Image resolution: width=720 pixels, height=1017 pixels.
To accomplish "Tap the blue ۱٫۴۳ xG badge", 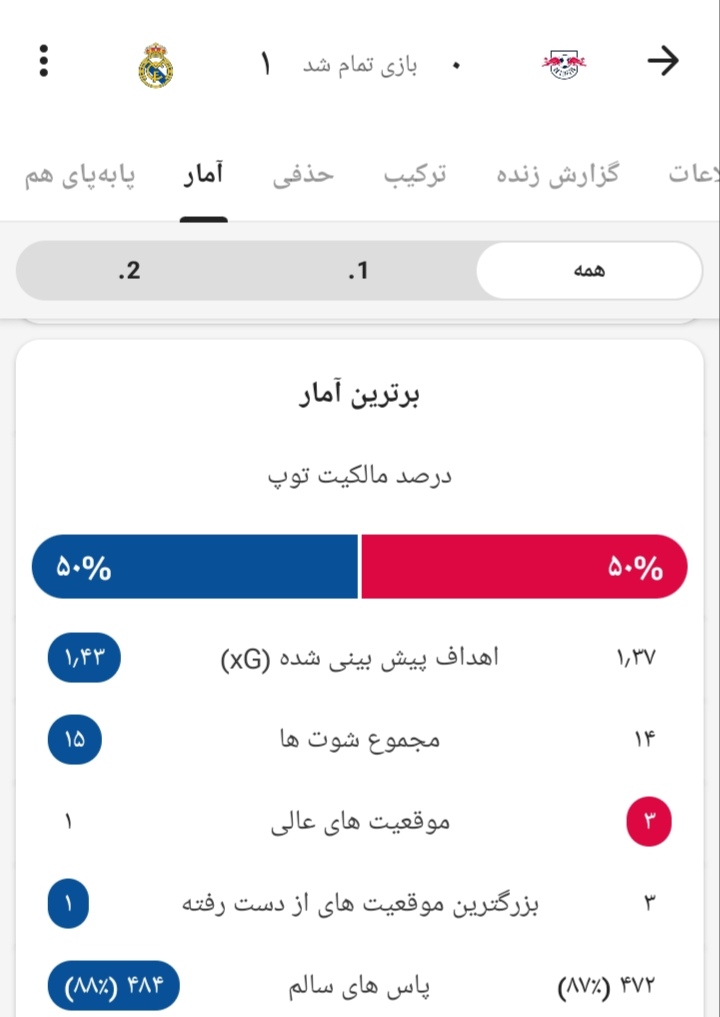I will 84,657.
